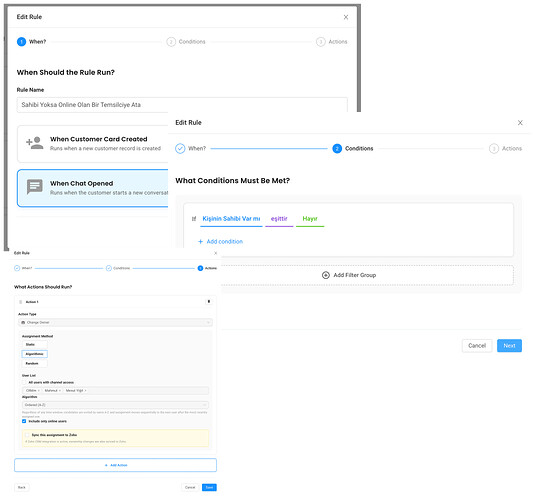535x499 pixels.
Task: Open the Algorithm dropdown
Action: (x=115, y=405)
